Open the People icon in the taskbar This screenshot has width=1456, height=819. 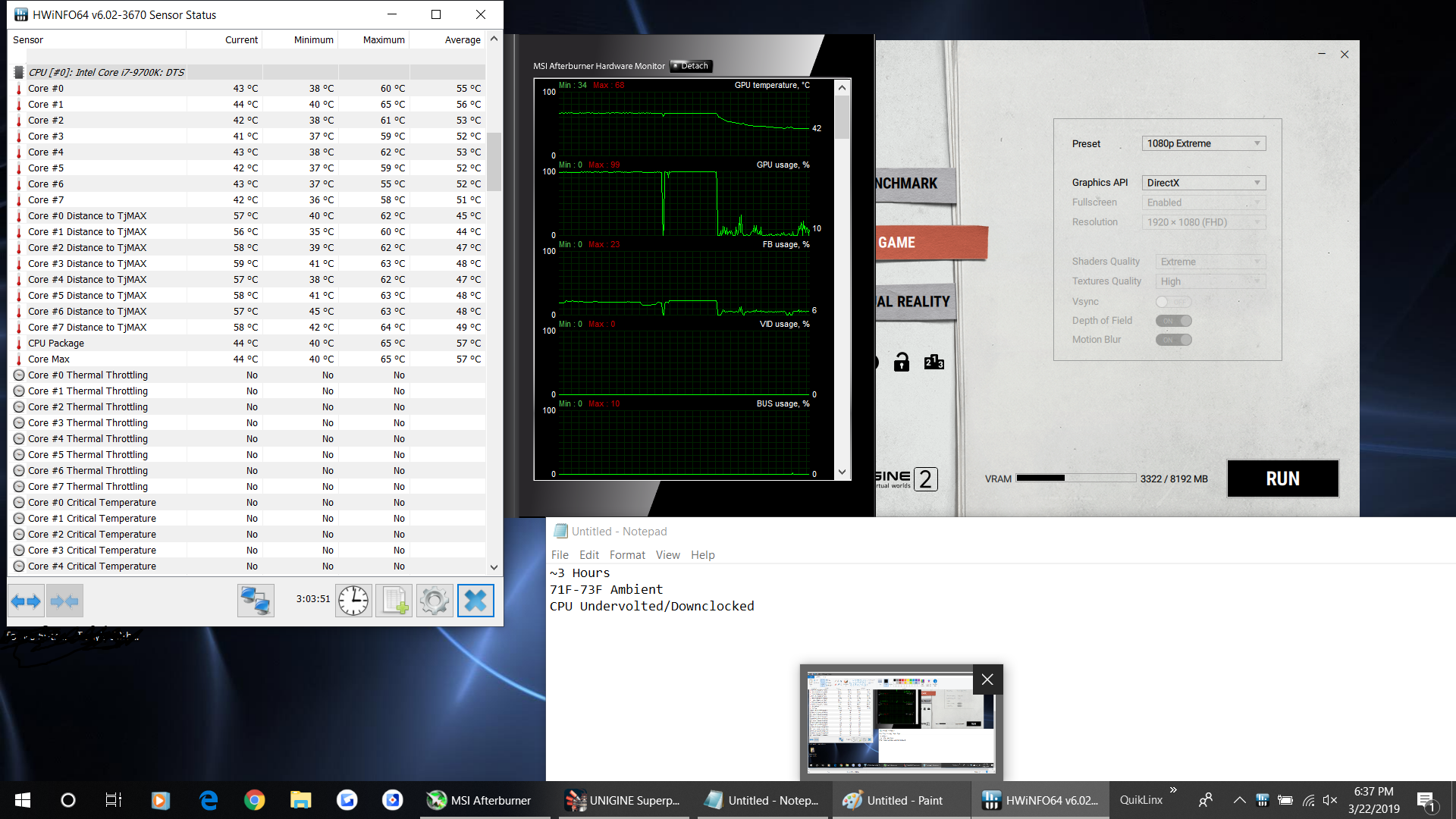[1206, 800]
